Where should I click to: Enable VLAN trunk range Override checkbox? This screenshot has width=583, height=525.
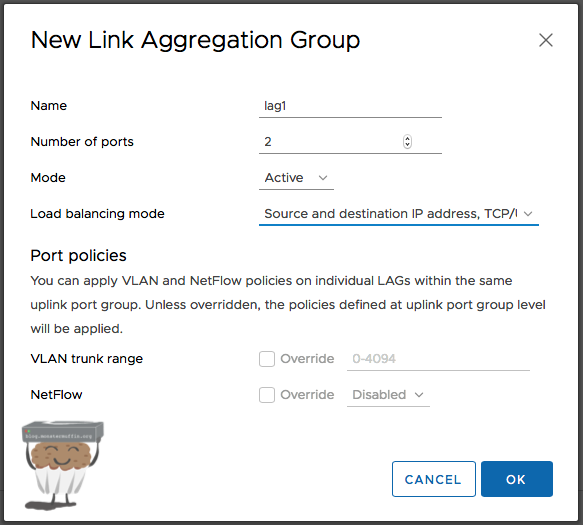point(267,359)
